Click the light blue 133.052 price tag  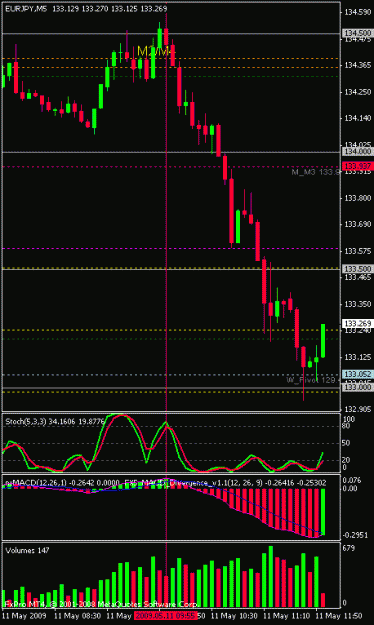[358, 374]
